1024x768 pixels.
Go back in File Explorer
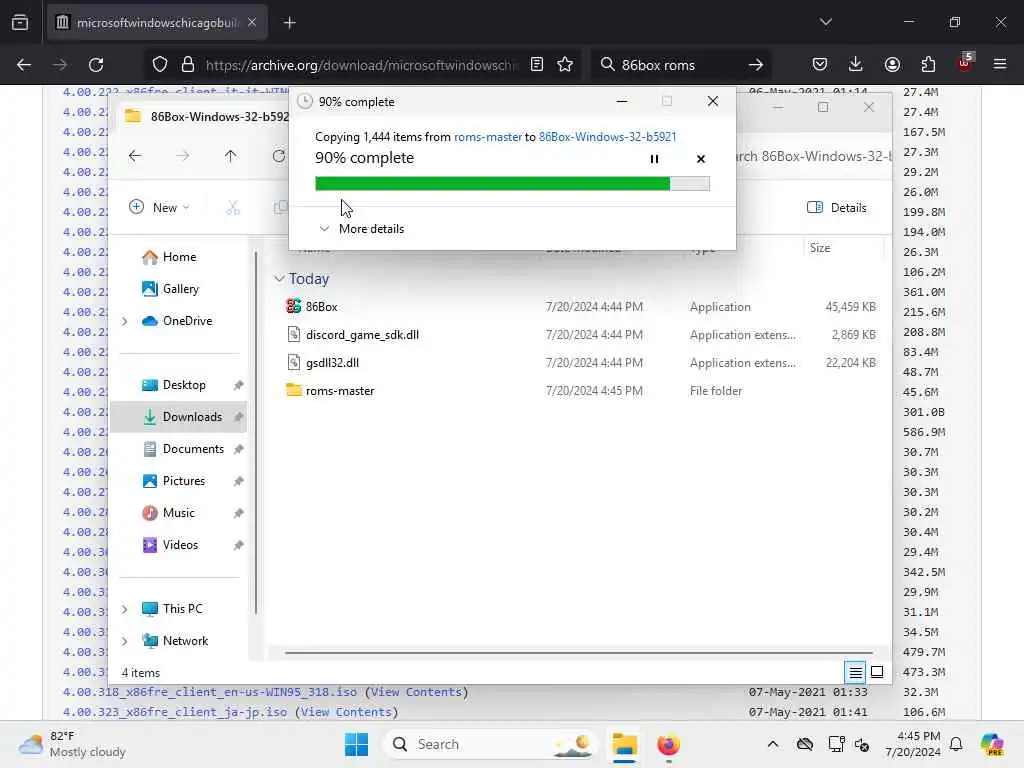[x=135, y=156]
